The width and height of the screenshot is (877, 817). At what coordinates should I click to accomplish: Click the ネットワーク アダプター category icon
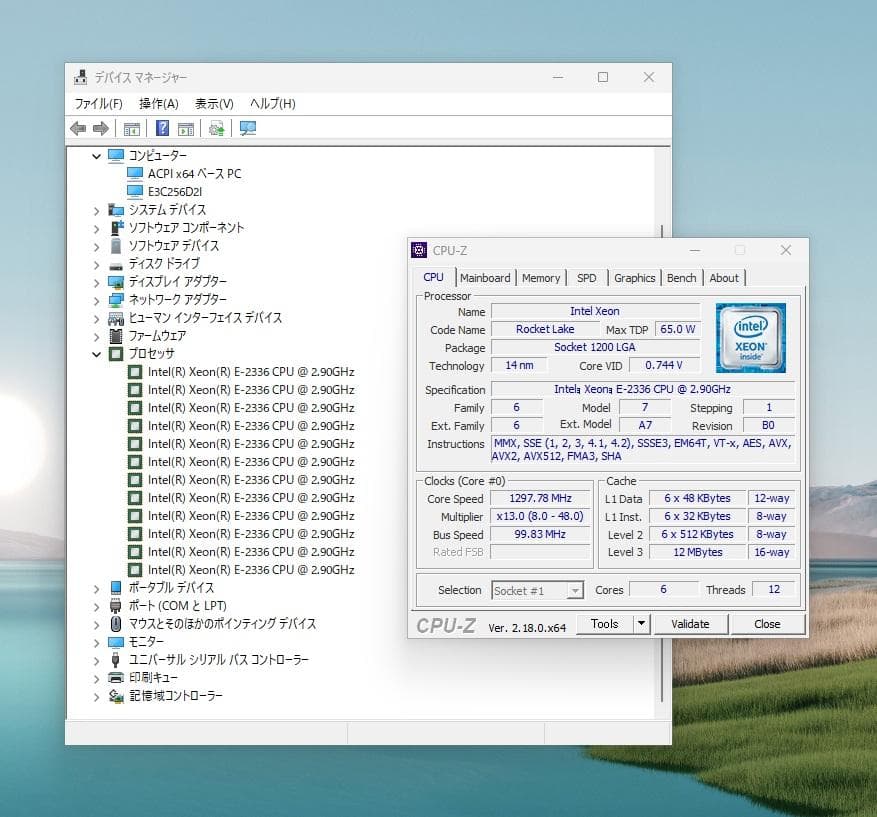point(116,300)
